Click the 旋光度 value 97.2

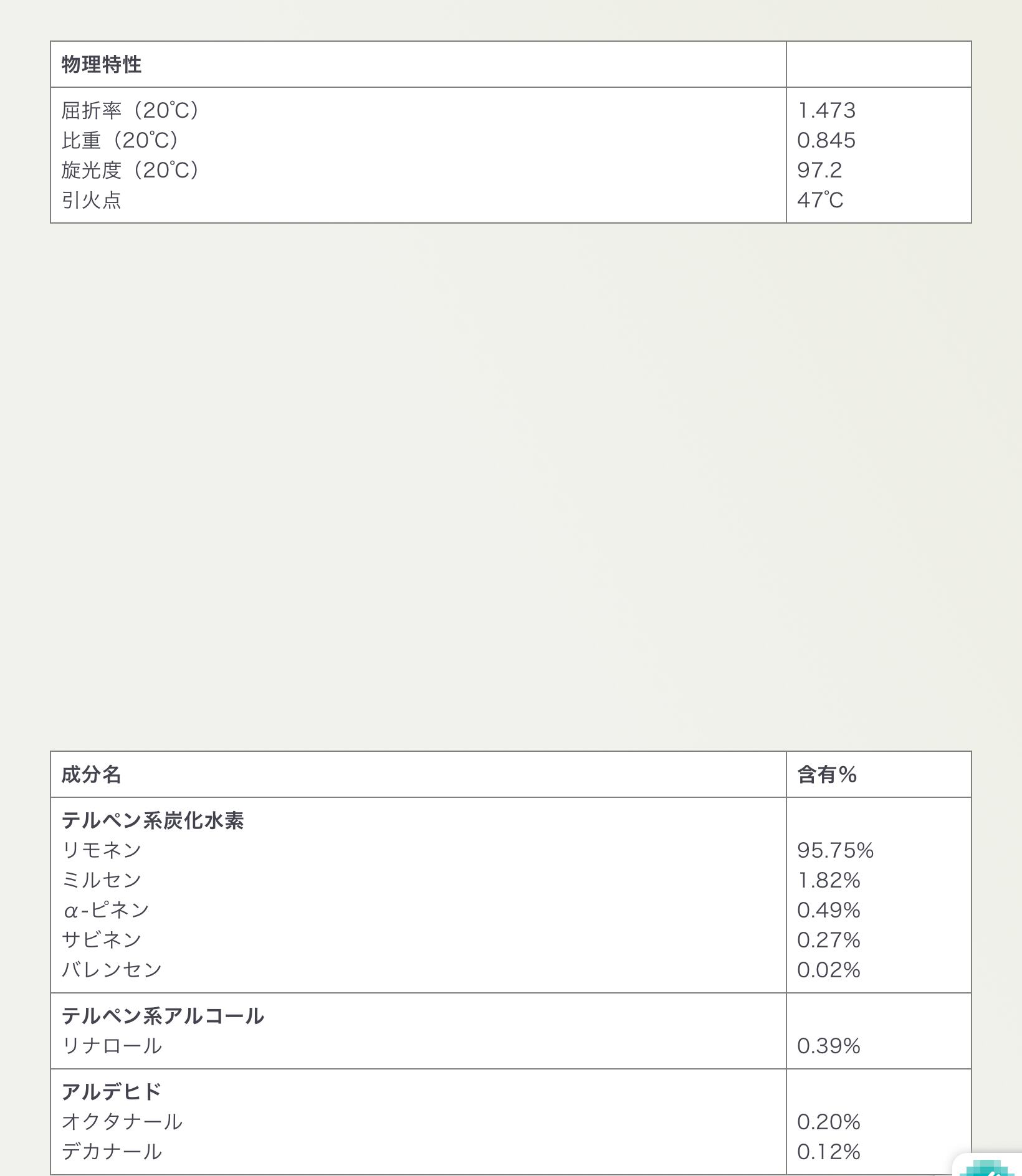tap(819, 170)
